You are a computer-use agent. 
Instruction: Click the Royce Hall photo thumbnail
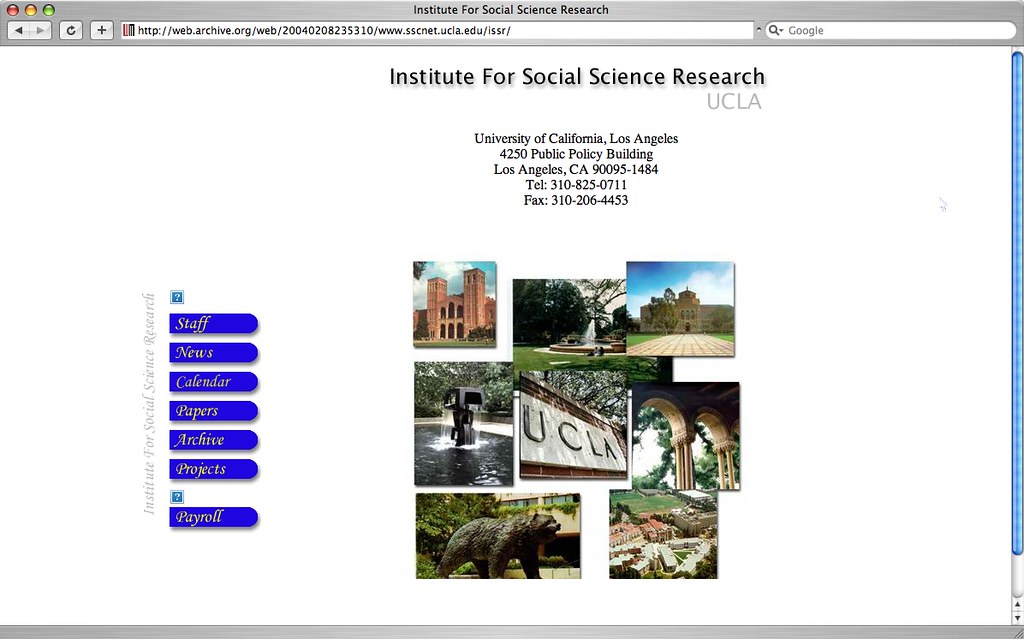click(453, 305)
